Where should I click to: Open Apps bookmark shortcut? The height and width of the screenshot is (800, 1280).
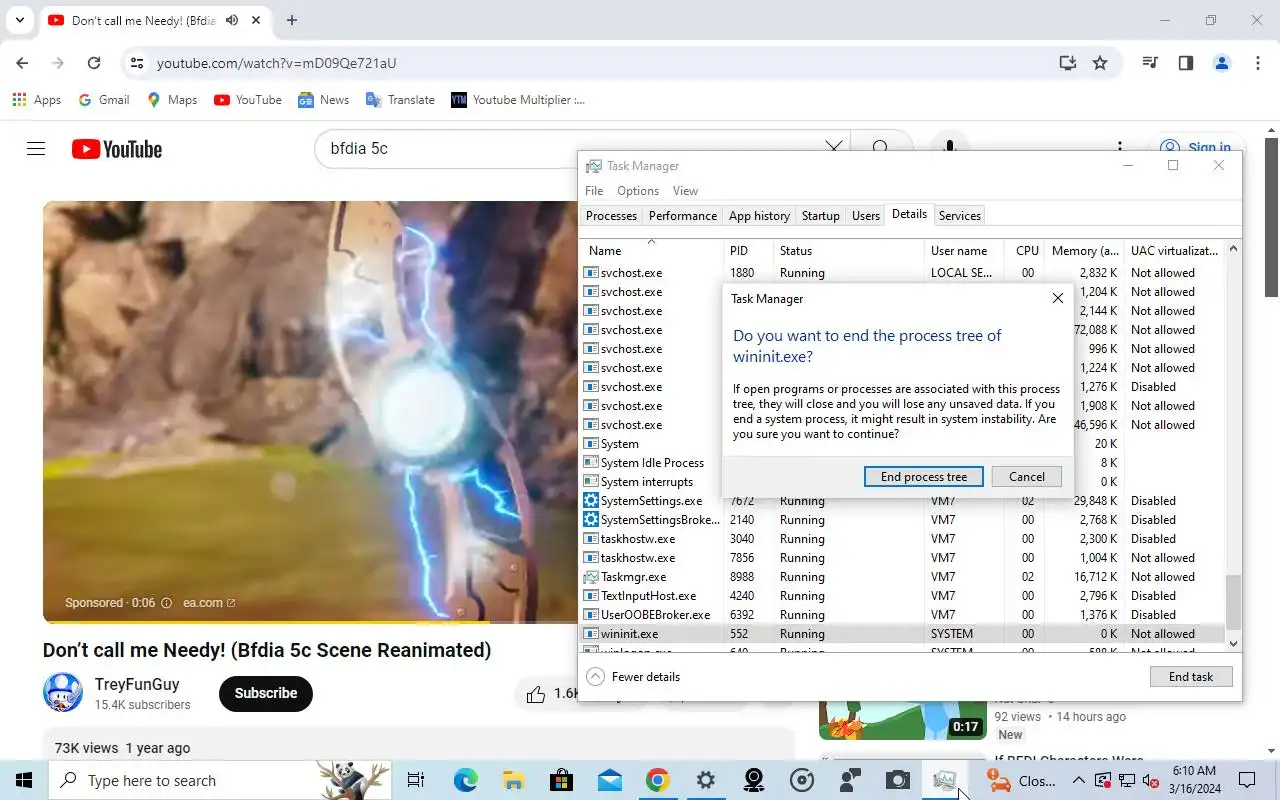tap(37, 100)
